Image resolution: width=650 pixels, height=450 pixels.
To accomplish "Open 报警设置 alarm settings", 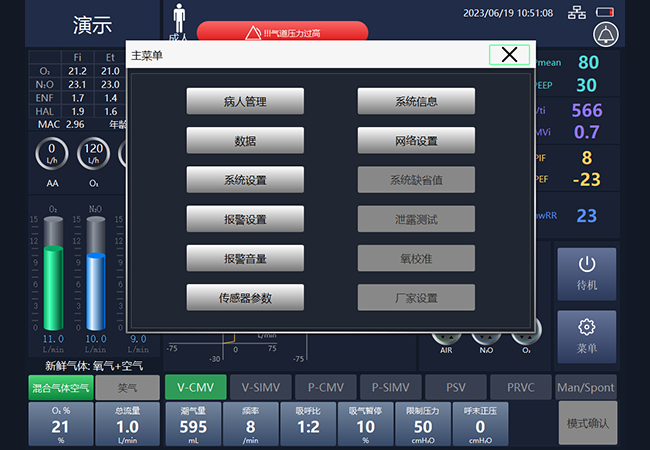I will click(x=245, y=219).
